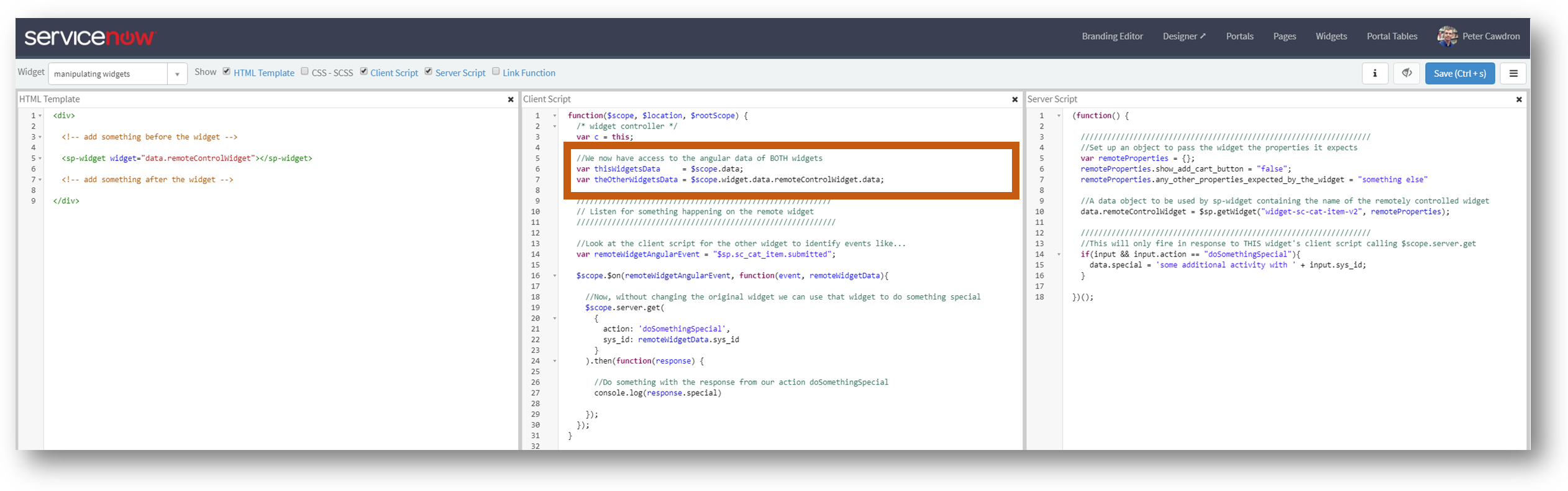The width and height of the screenshot is (1568, 491).
Task: Fold Client Script line 1 function
Action: [x=555, y=116]
